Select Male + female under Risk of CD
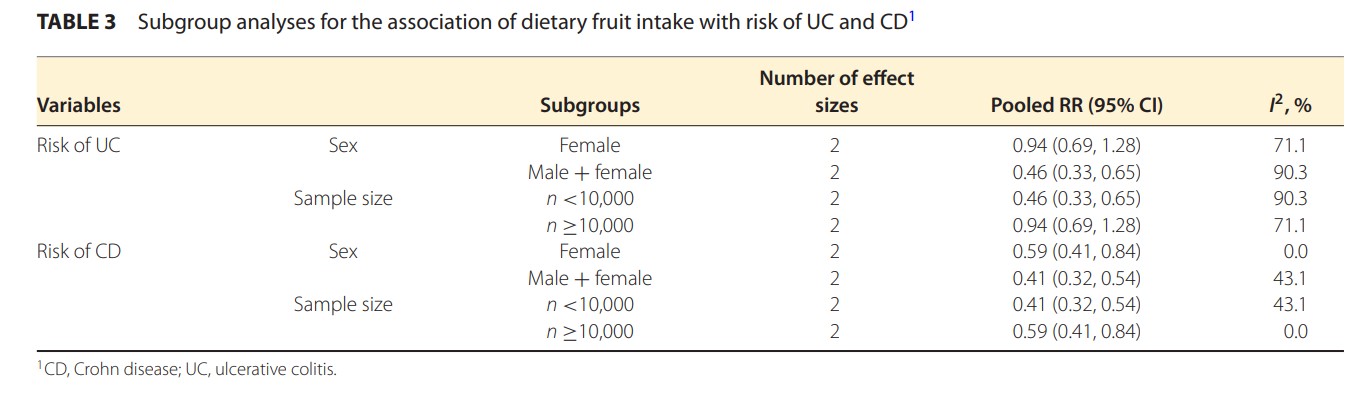The image size is (1346, 394). (589, 278)
